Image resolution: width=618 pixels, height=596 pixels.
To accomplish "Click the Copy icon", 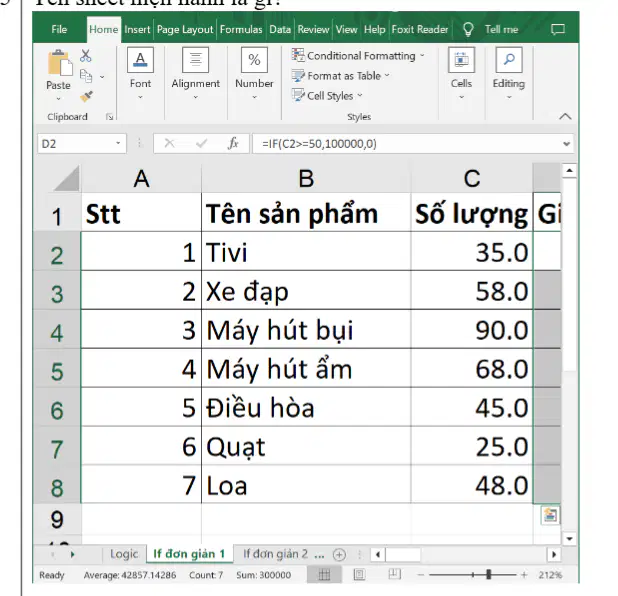I will 86,76.
